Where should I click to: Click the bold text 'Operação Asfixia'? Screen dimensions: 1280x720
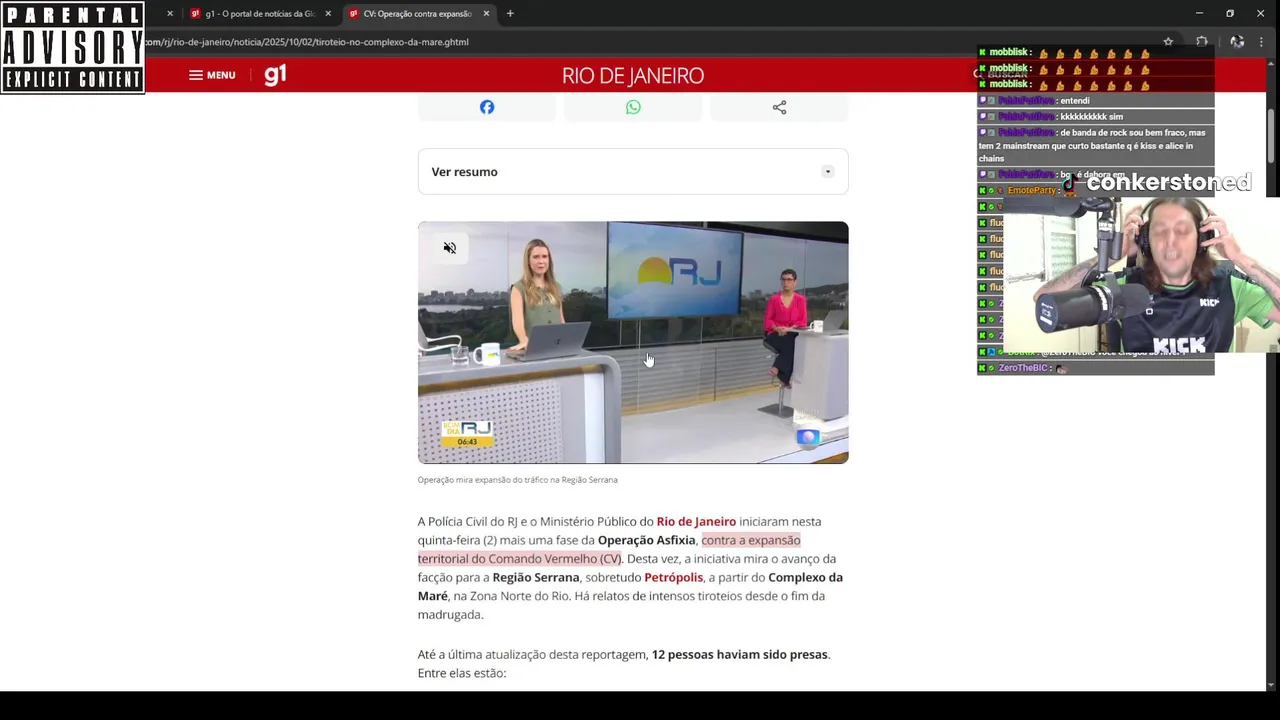pyautogui.click(x=646, y=540)
